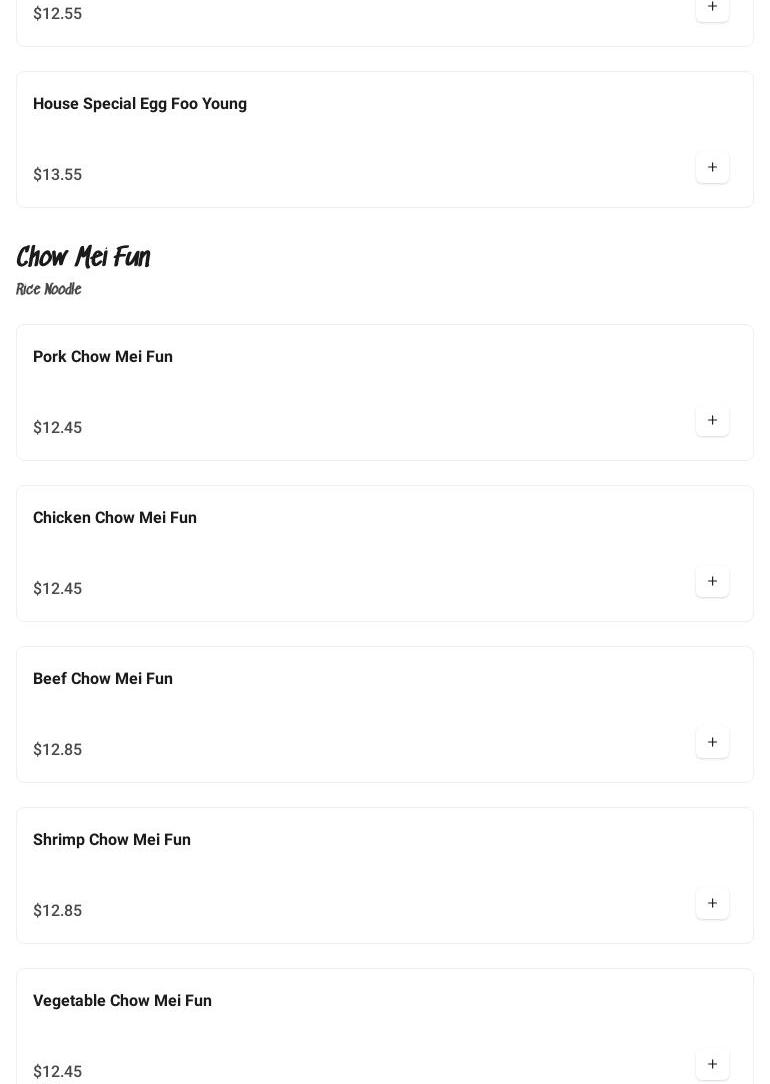Add Shrimp Chow Mei Fun with plus icon

click(x=712, y=904)
